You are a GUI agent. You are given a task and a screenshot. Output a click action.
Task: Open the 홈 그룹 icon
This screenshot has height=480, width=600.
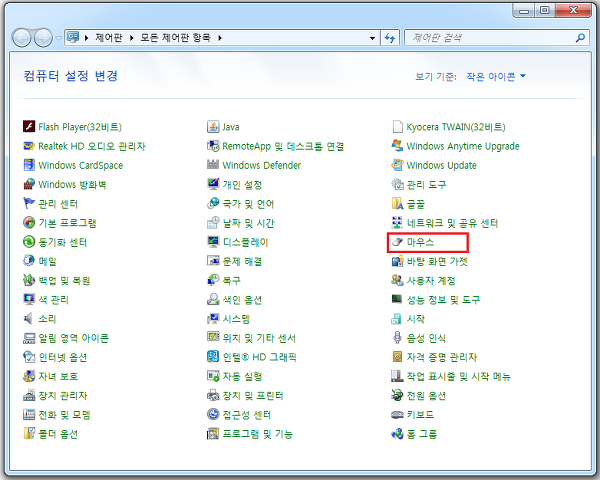[398, 434]
